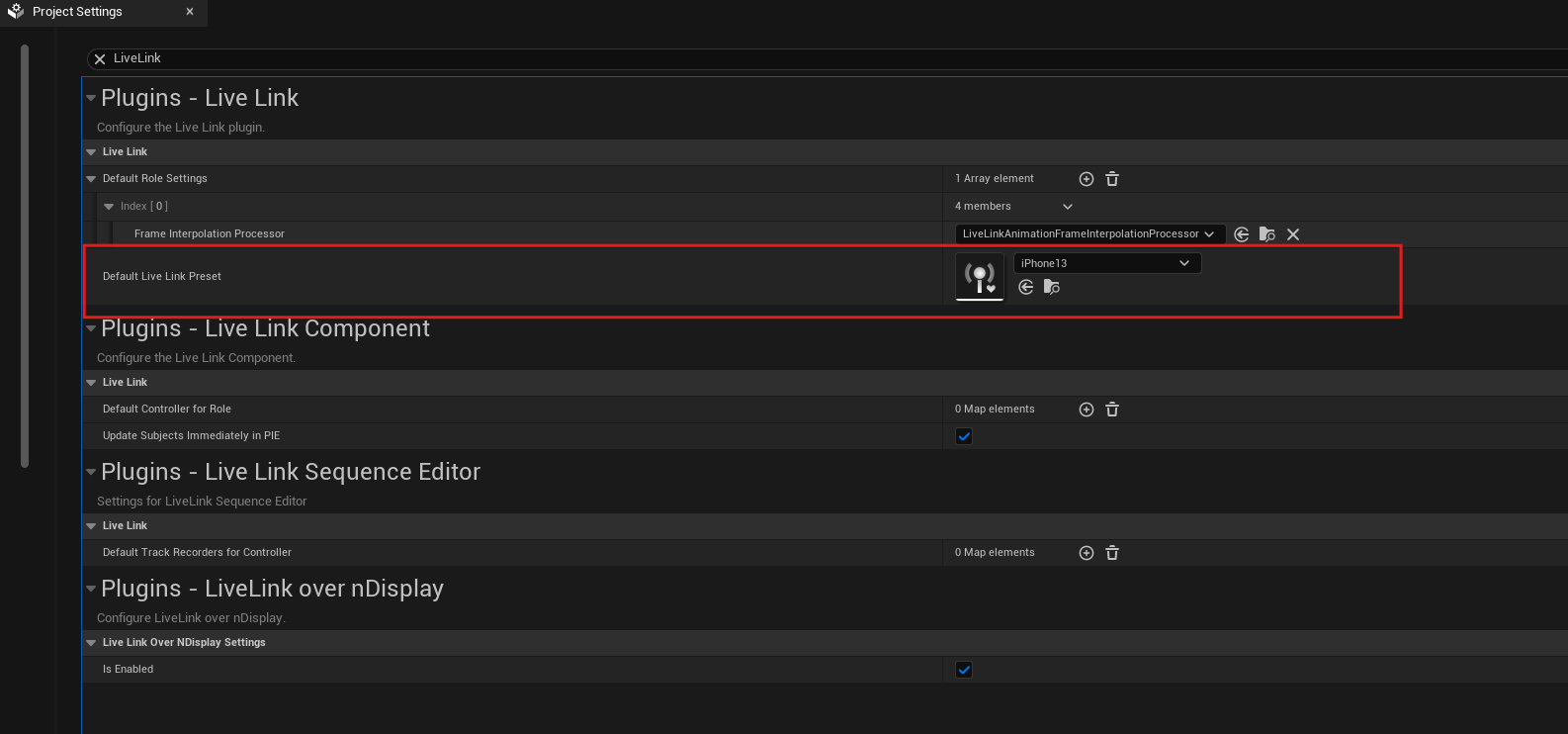Empty the Default Track Recorders map
Screen dimensions: 1568x734
(1112, 553)
